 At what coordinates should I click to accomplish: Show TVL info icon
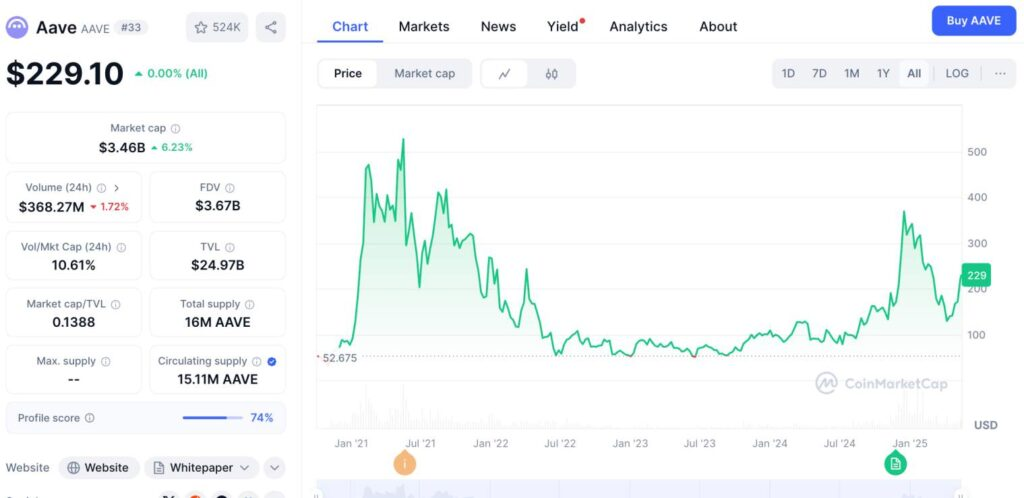click(x=230, y=247)
